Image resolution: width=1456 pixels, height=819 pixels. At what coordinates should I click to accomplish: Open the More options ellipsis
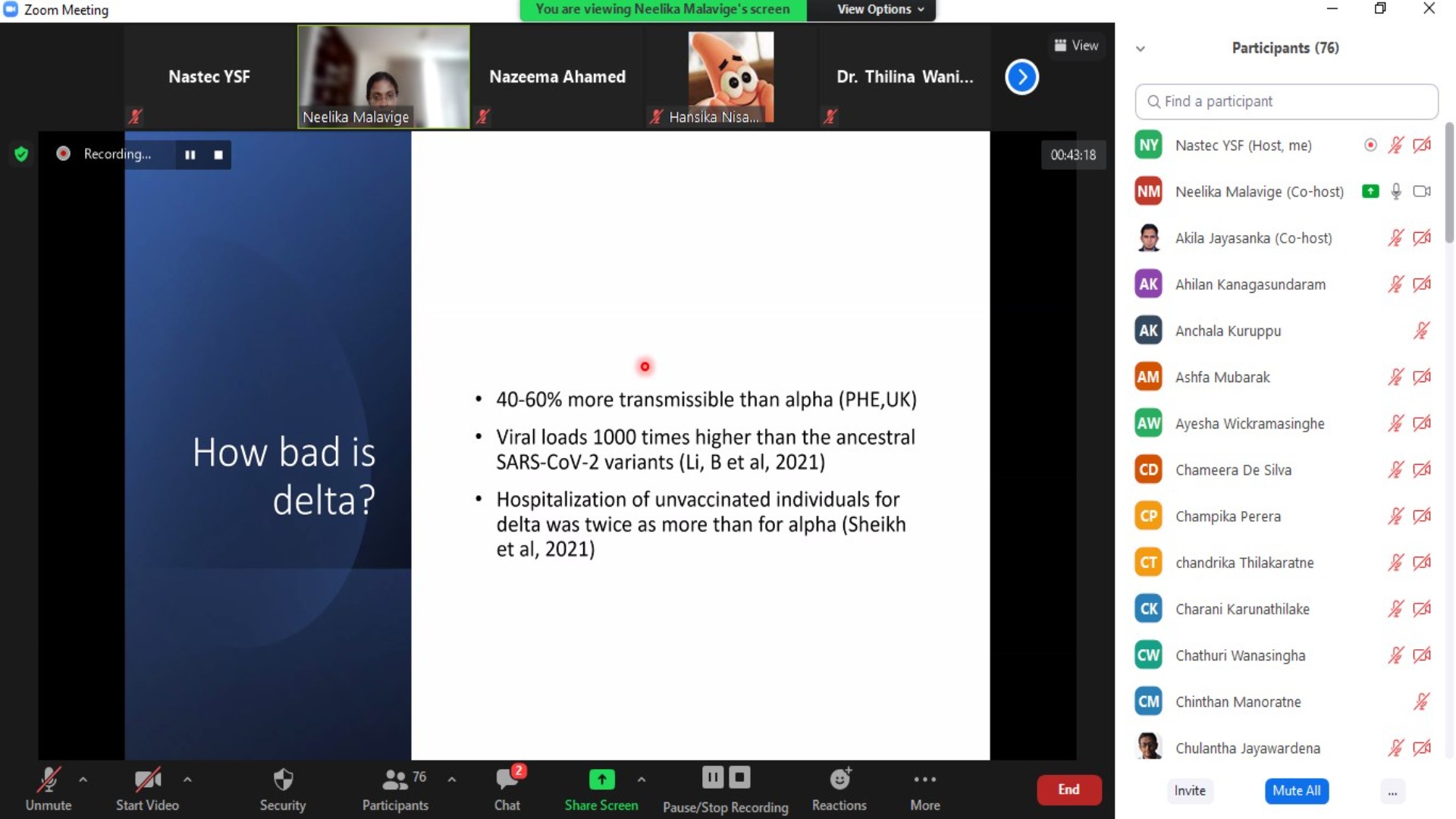click(x=924, y=779)
